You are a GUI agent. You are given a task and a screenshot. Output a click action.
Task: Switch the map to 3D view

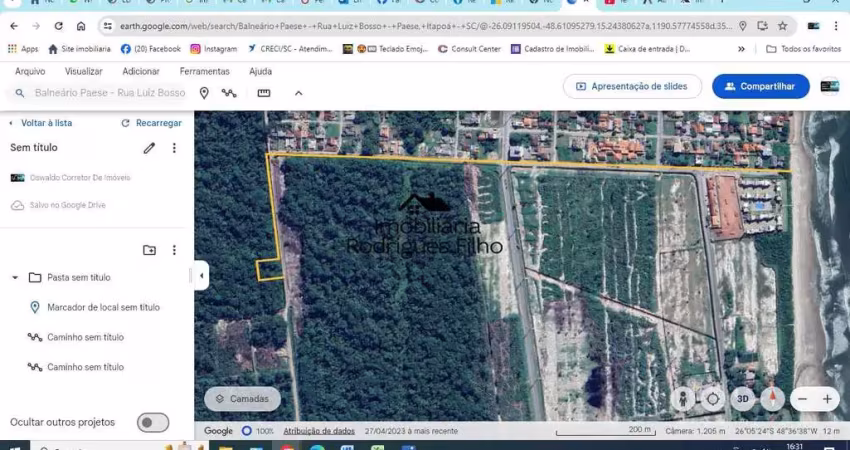tap(742, 399)
